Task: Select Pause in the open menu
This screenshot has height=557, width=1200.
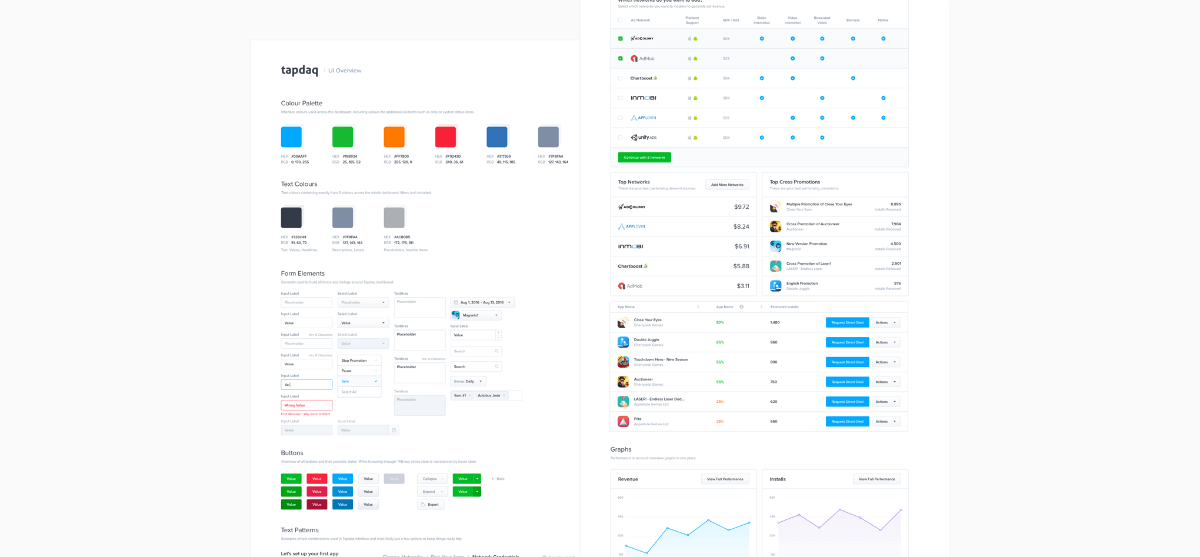Action: point(359,371)
